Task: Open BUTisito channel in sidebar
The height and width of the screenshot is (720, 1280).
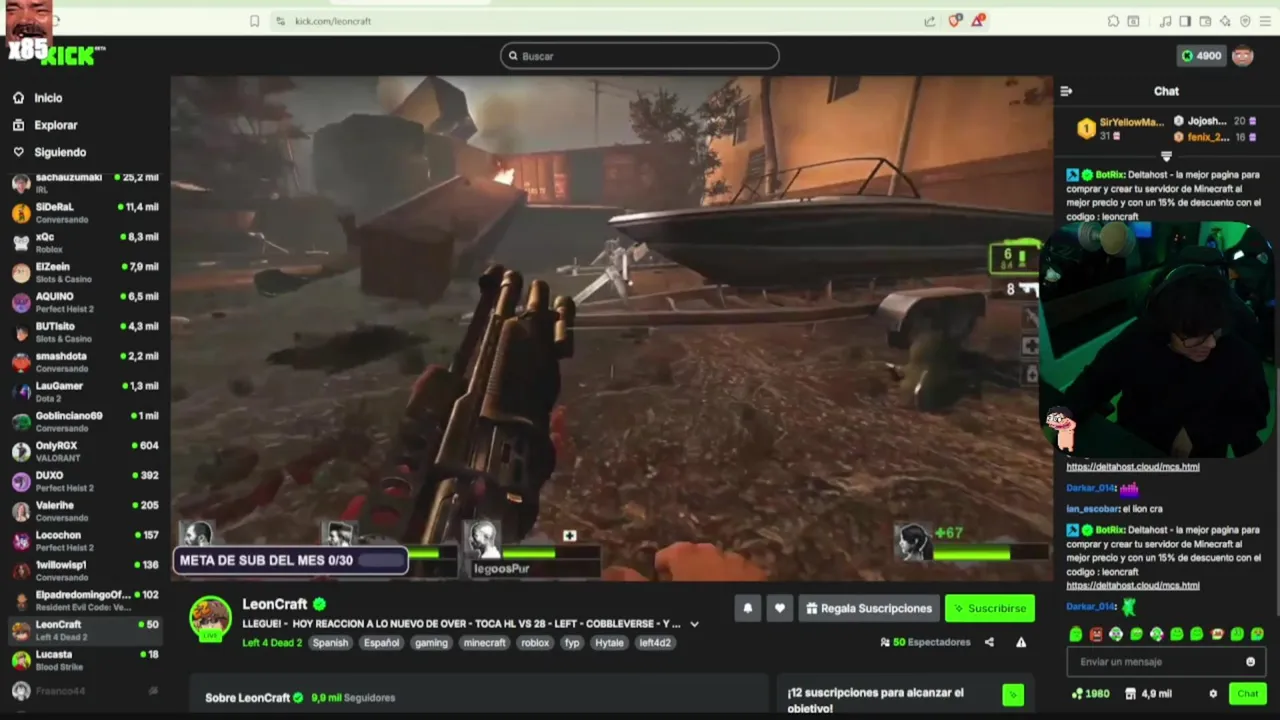Action: [85, 332]
